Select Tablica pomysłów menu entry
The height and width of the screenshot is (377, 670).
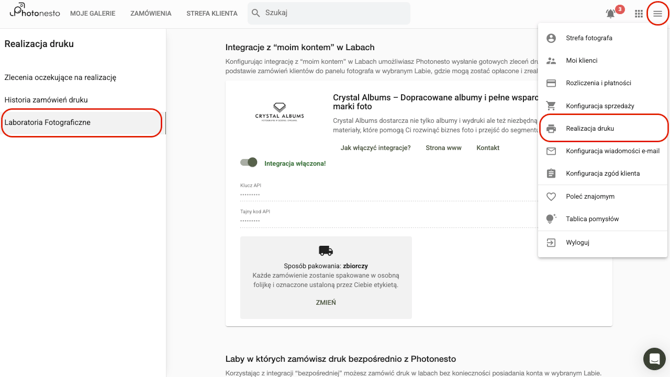tap(602, 219)
